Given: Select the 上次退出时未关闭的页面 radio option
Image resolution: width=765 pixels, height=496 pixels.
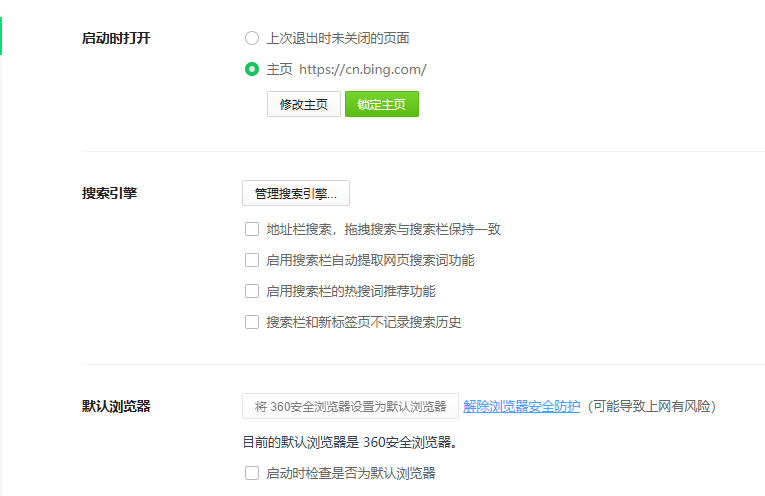Looking at the screenshot, I should 252,39.
